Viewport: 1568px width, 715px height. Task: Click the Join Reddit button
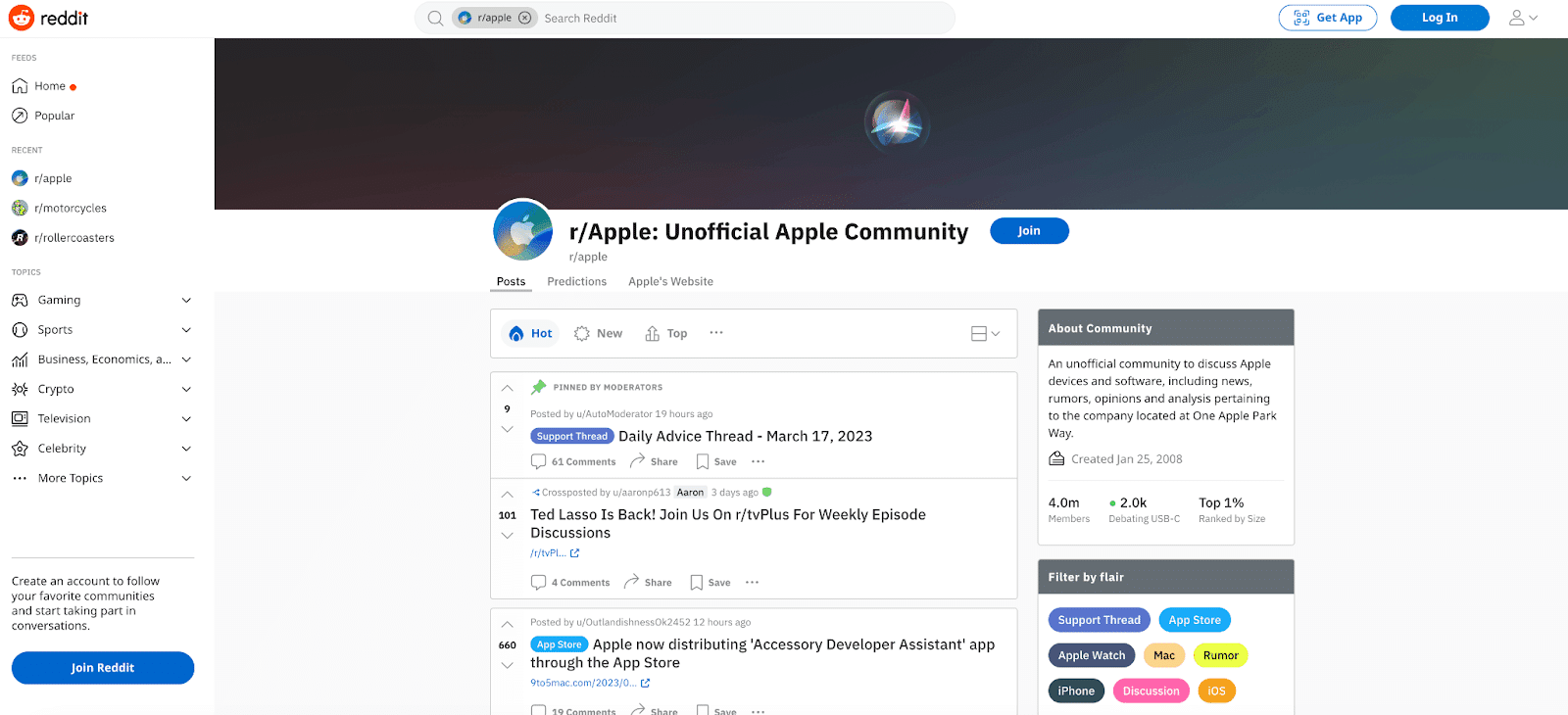[x=103, y=668]
